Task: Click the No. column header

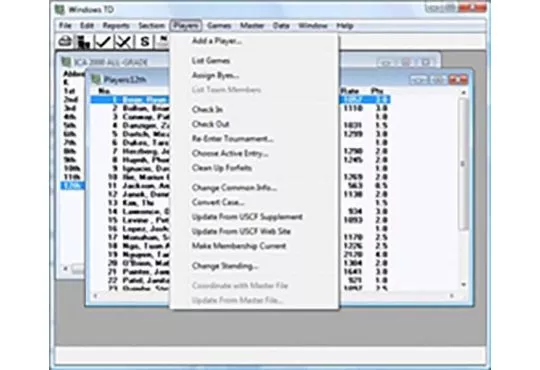Action: coord(104,91)
